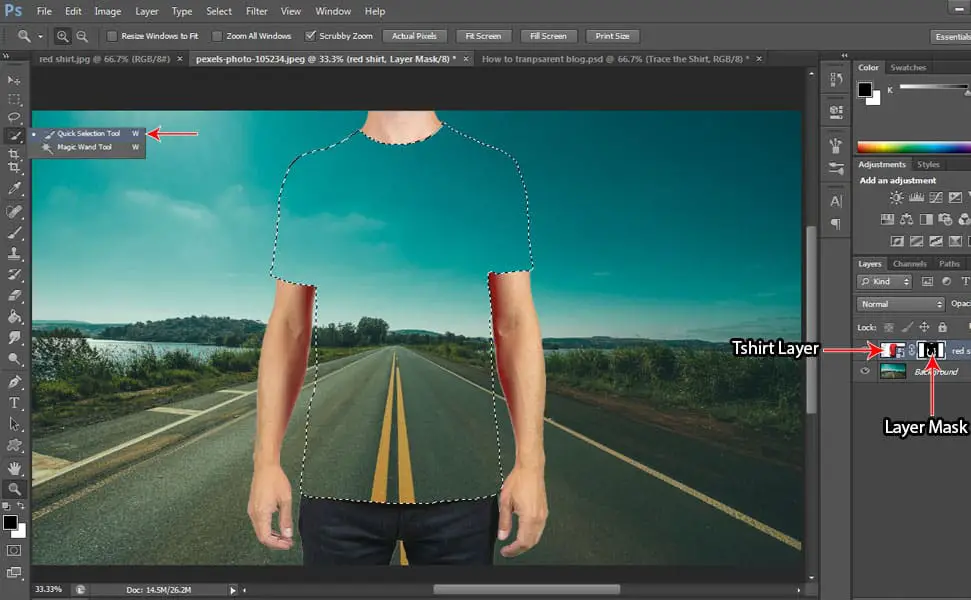Screen dimensions: 971x600
Task: Hide the Background layer
Action: pos(862,371)
